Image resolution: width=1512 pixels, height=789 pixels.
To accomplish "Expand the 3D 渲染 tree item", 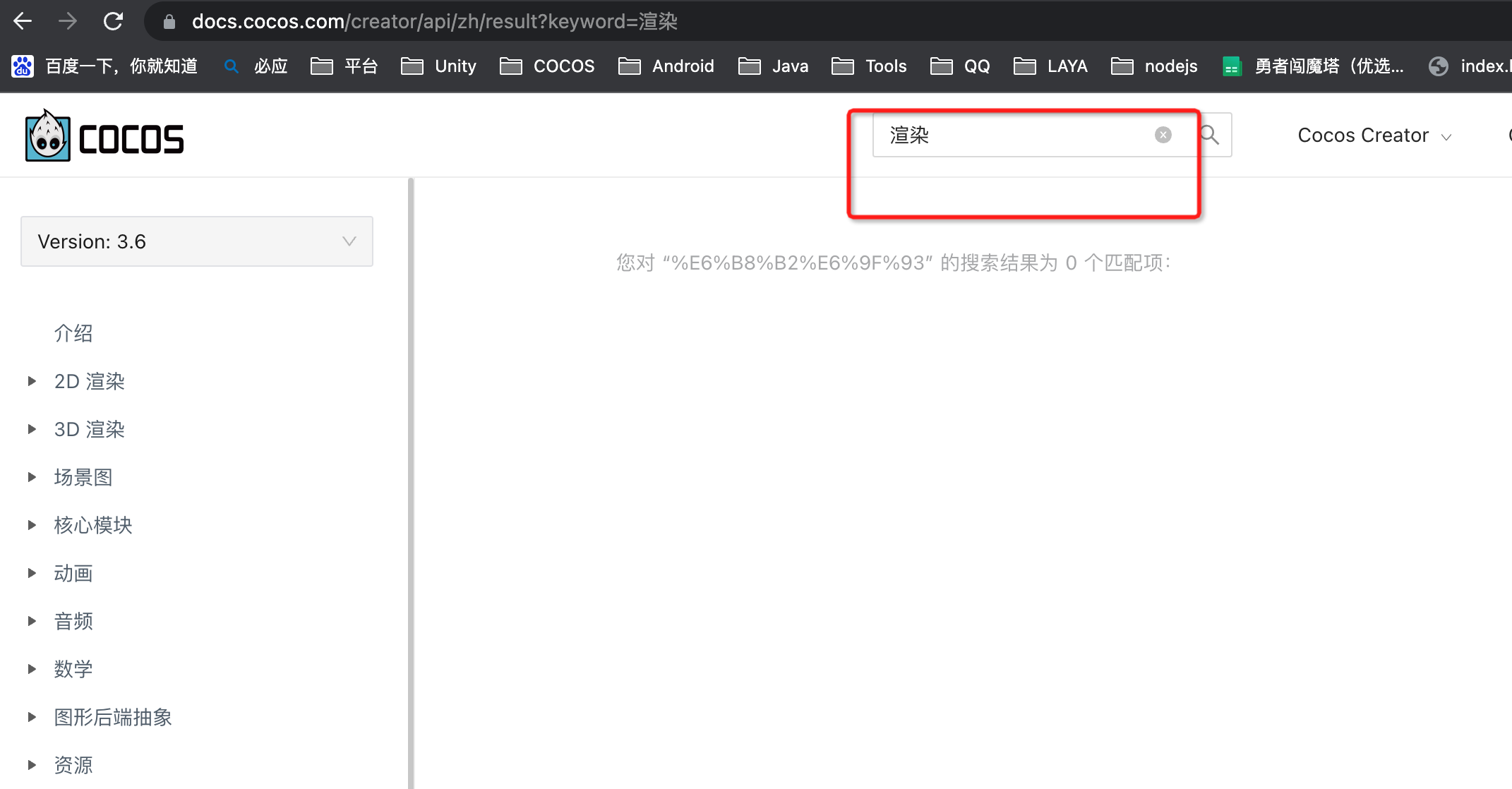I will coord(32,429).
